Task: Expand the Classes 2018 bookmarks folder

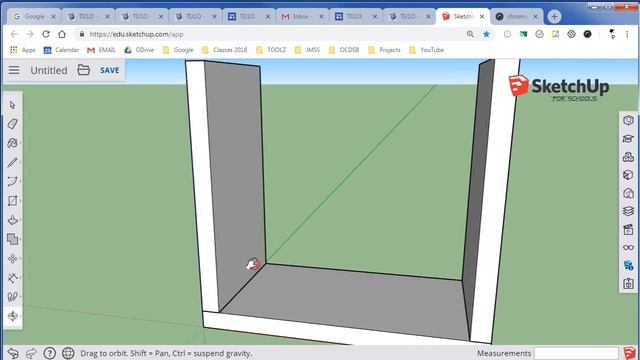Action: (224, 50)
